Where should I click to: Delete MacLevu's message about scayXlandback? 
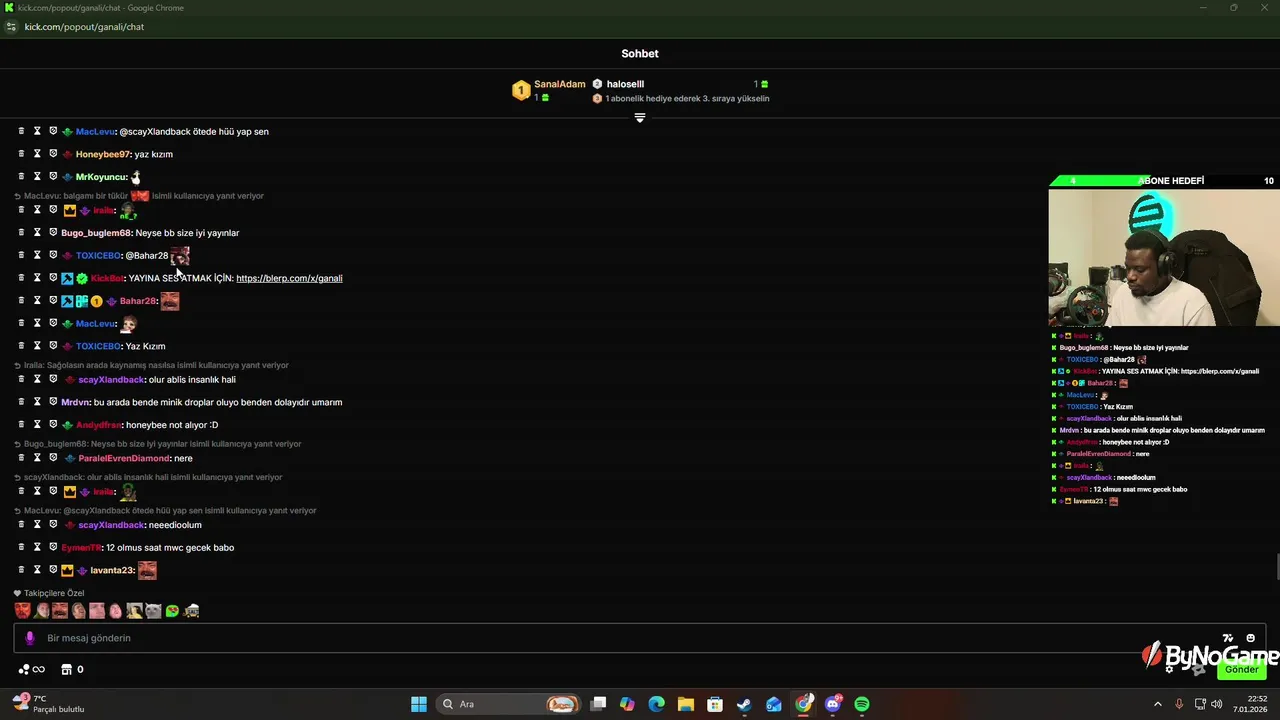[21, 131]
